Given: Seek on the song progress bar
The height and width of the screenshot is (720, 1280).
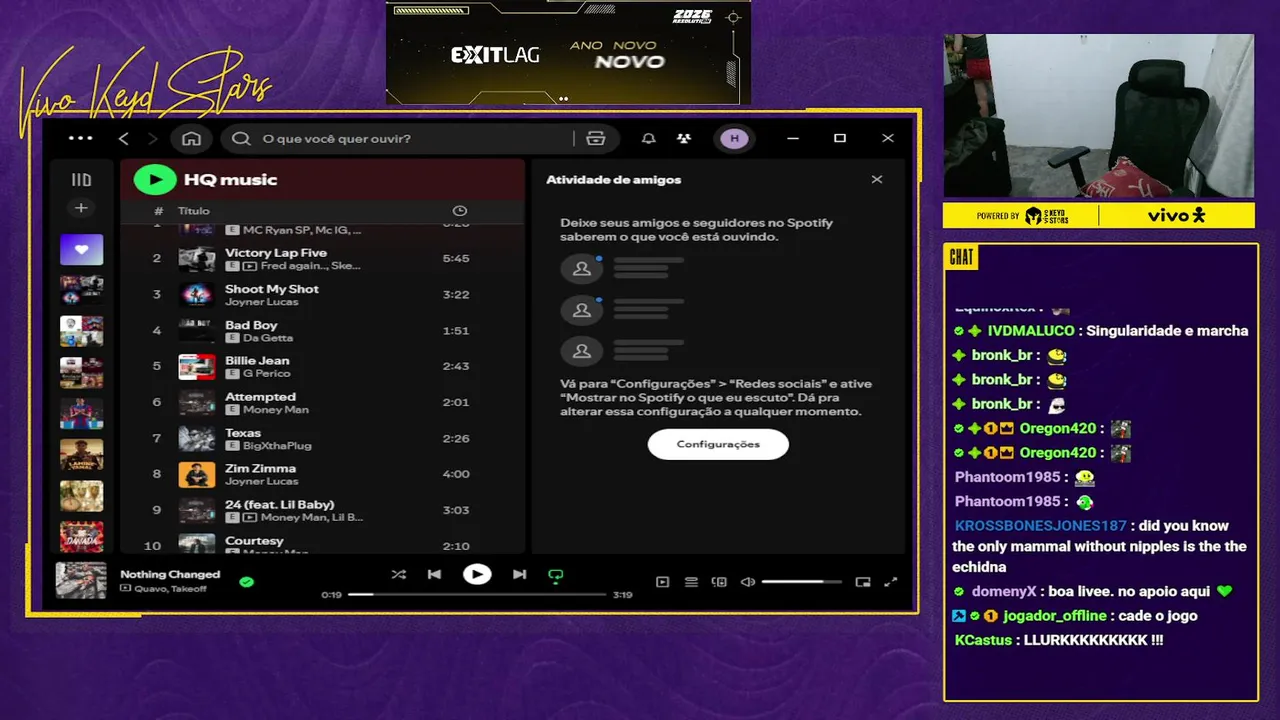Looking at the screenshot, I should [x=477, y=594].
